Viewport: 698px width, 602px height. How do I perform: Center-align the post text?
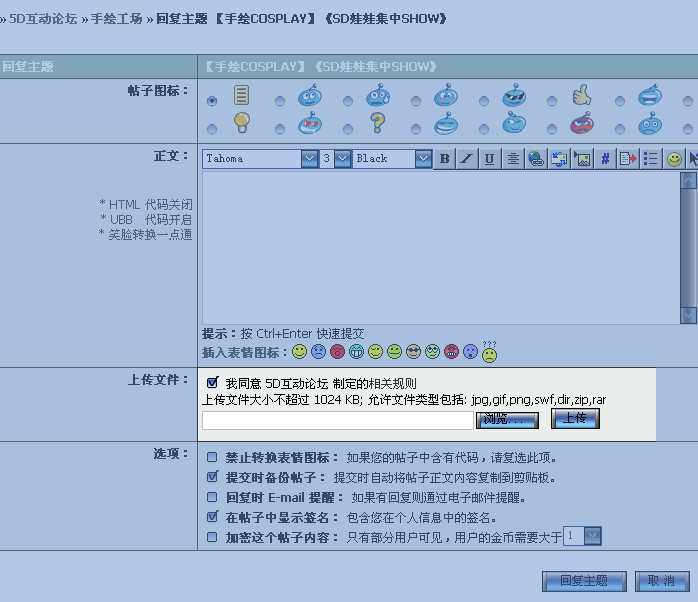click(x=512, y=159)
